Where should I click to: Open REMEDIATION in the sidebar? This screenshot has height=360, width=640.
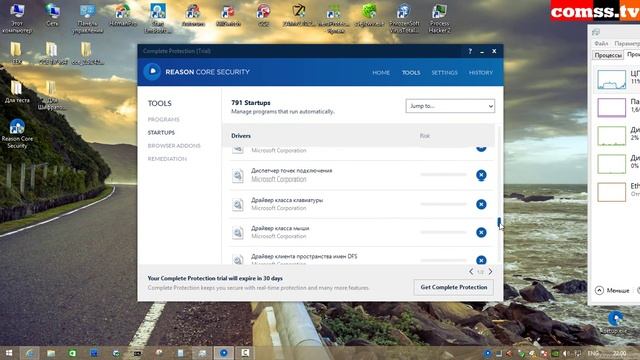click(167, 159)
